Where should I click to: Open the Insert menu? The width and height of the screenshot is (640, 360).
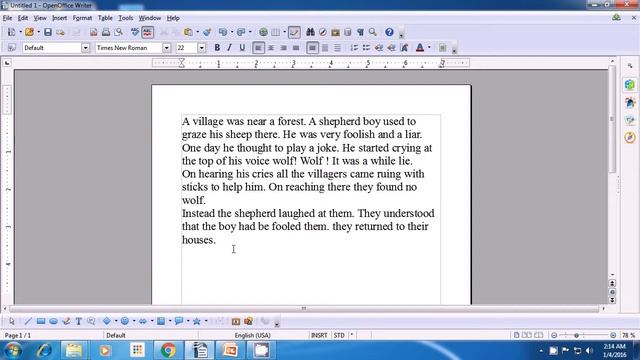[x=60, y=18]
